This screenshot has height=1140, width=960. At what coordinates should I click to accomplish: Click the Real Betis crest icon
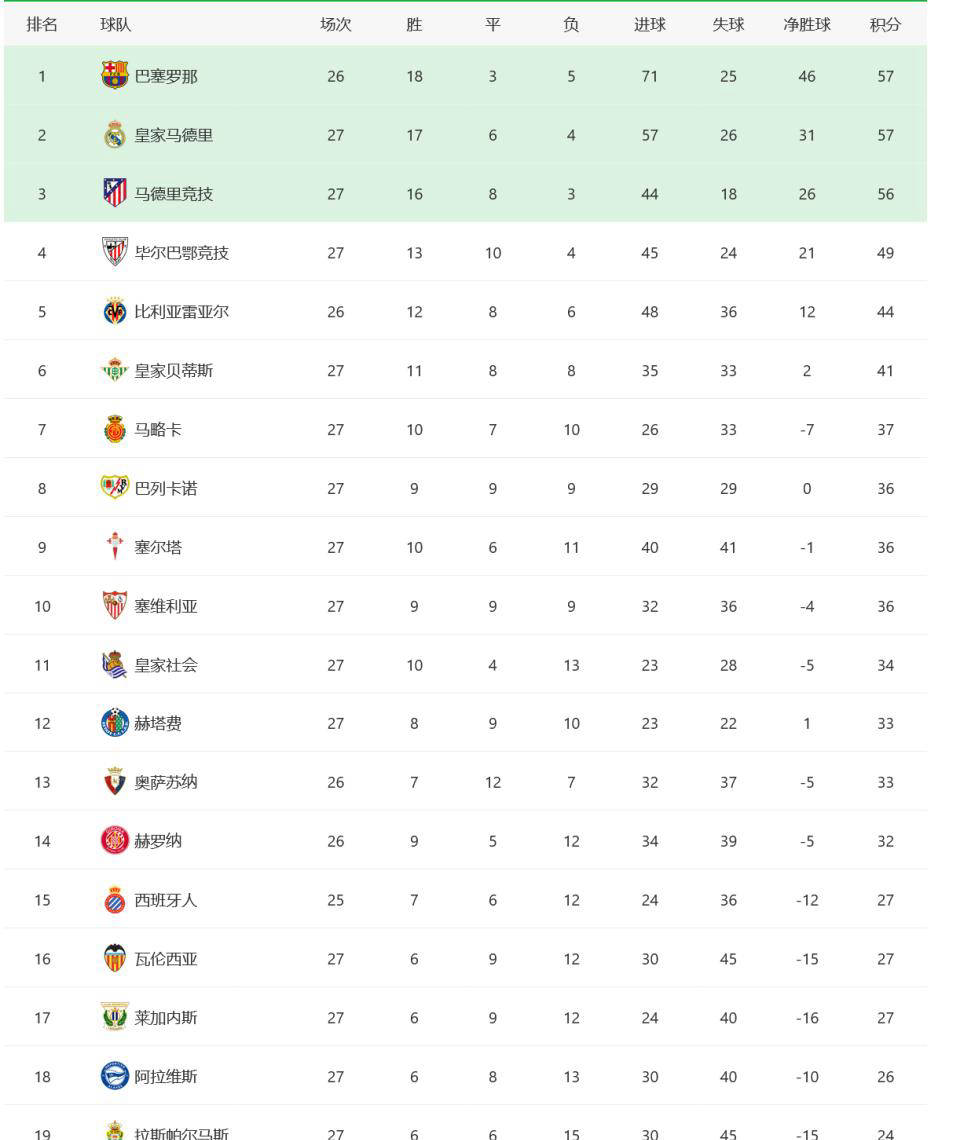click(115, 370)
